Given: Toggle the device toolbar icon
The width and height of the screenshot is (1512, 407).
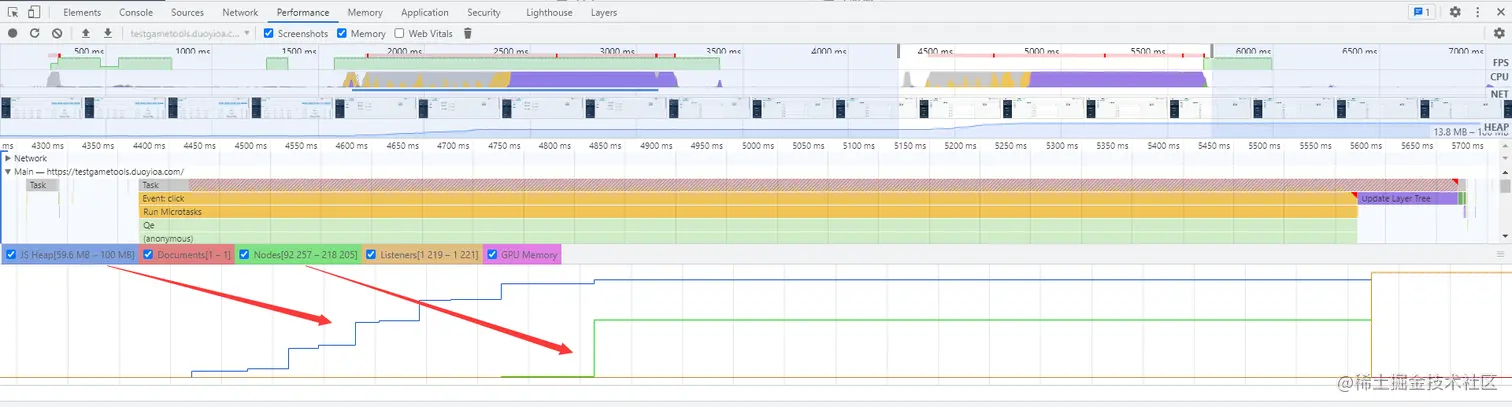Looking at the screenshot, I should click(x=34, y=12).
